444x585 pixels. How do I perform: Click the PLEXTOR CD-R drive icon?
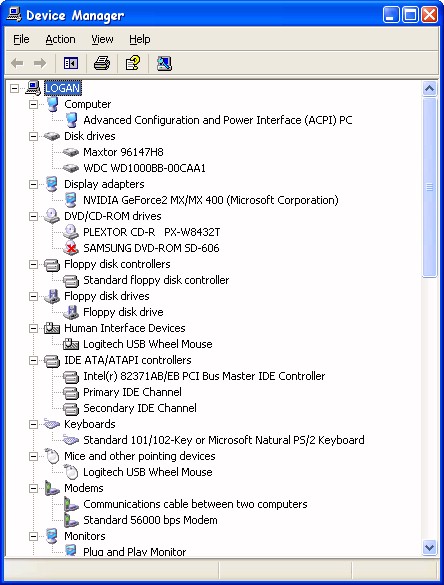pos(71,232)
